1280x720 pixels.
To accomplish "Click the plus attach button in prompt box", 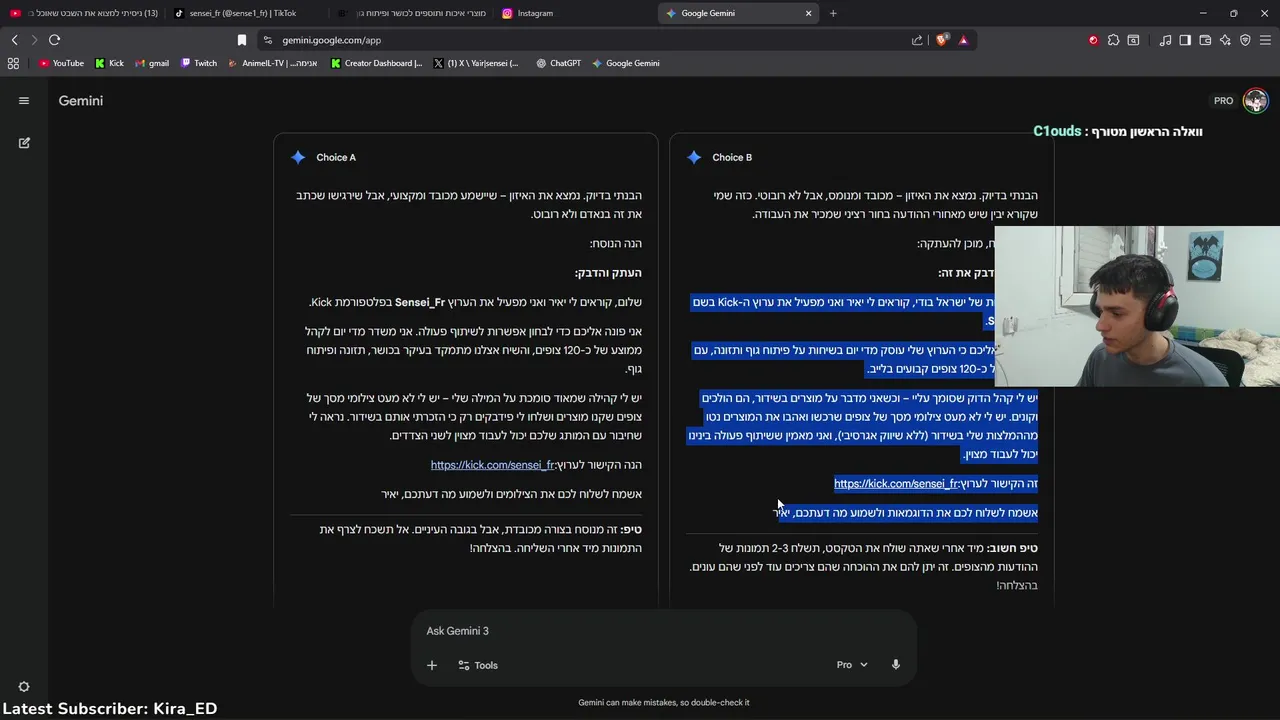I will point(432,665).
